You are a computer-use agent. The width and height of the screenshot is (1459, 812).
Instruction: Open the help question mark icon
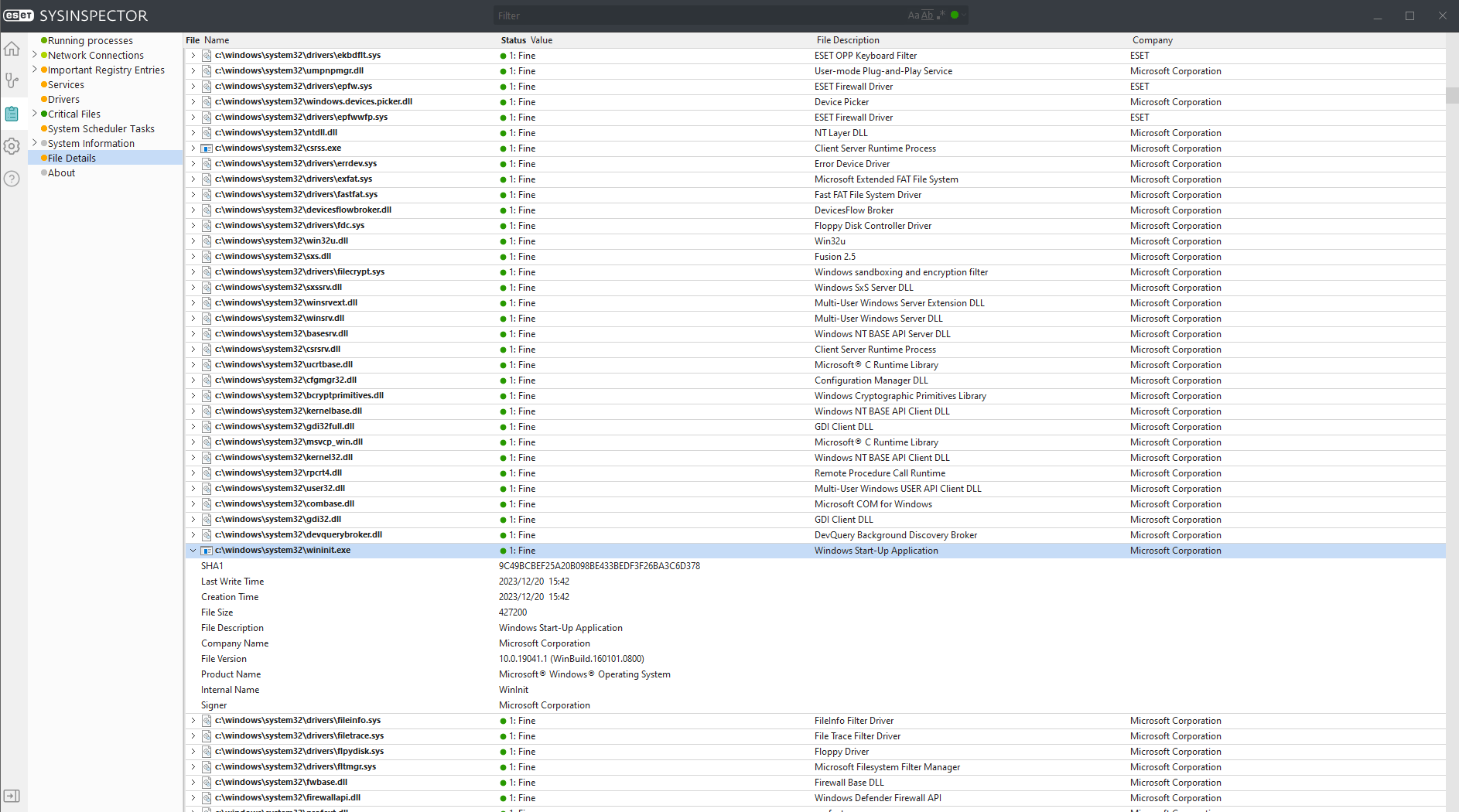[x=12, y=179]
